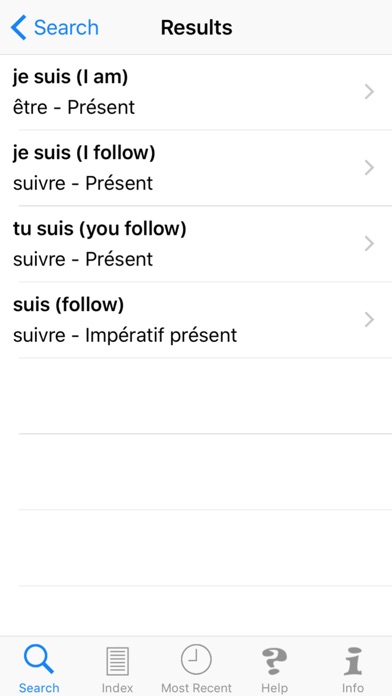Tap the magnifying glass Search icon
This screenshot has height=696, width=392.
coord(39,660)
